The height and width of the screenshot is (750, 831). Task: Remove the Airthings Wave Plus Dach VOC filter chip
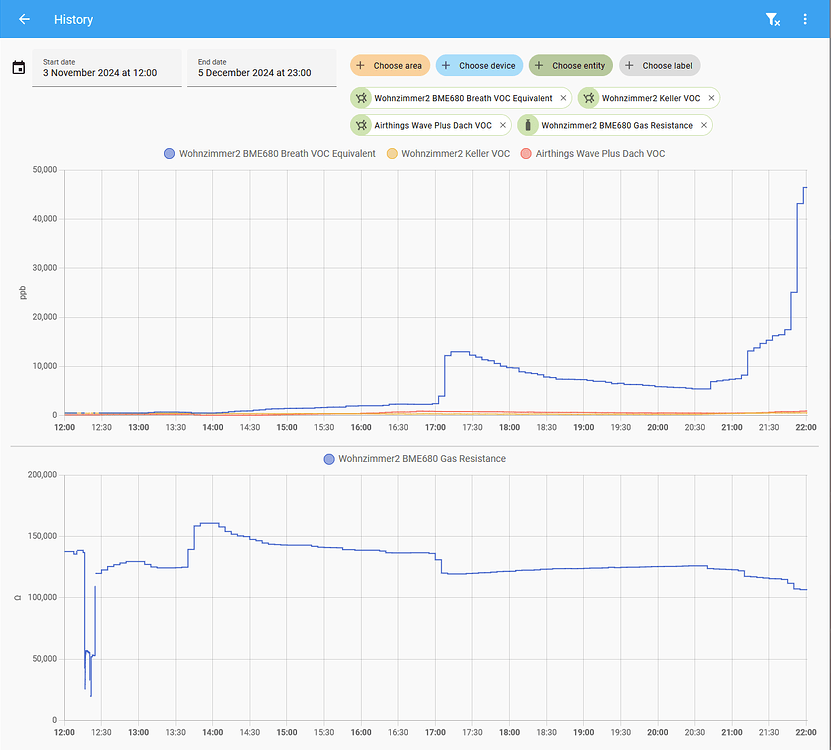coord(503,125)
